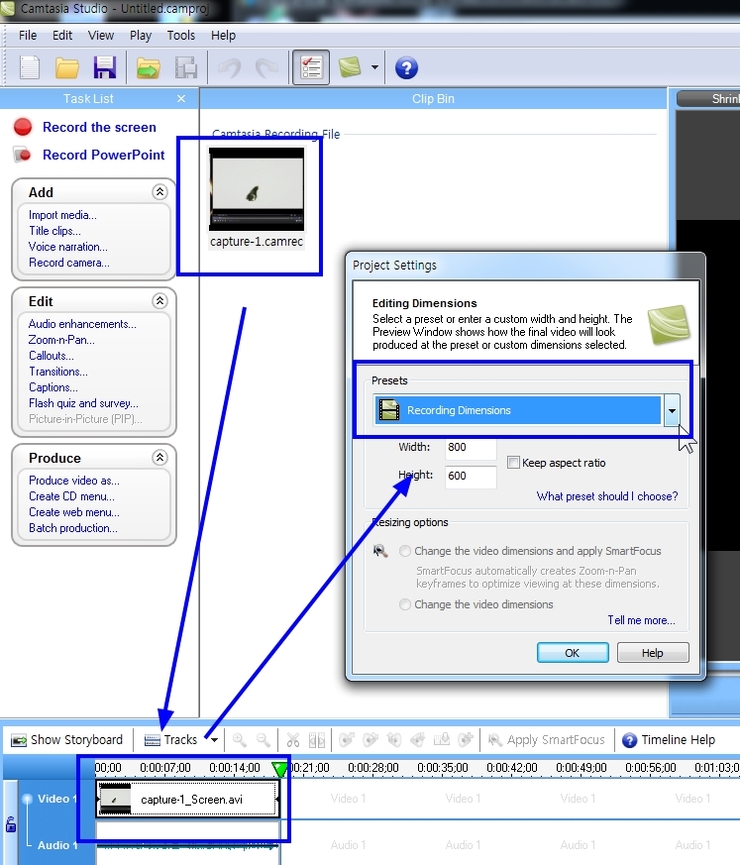This screenshot has width=740, height=865.
Task: Click Create web menu... link
Action: click(74, 512)
